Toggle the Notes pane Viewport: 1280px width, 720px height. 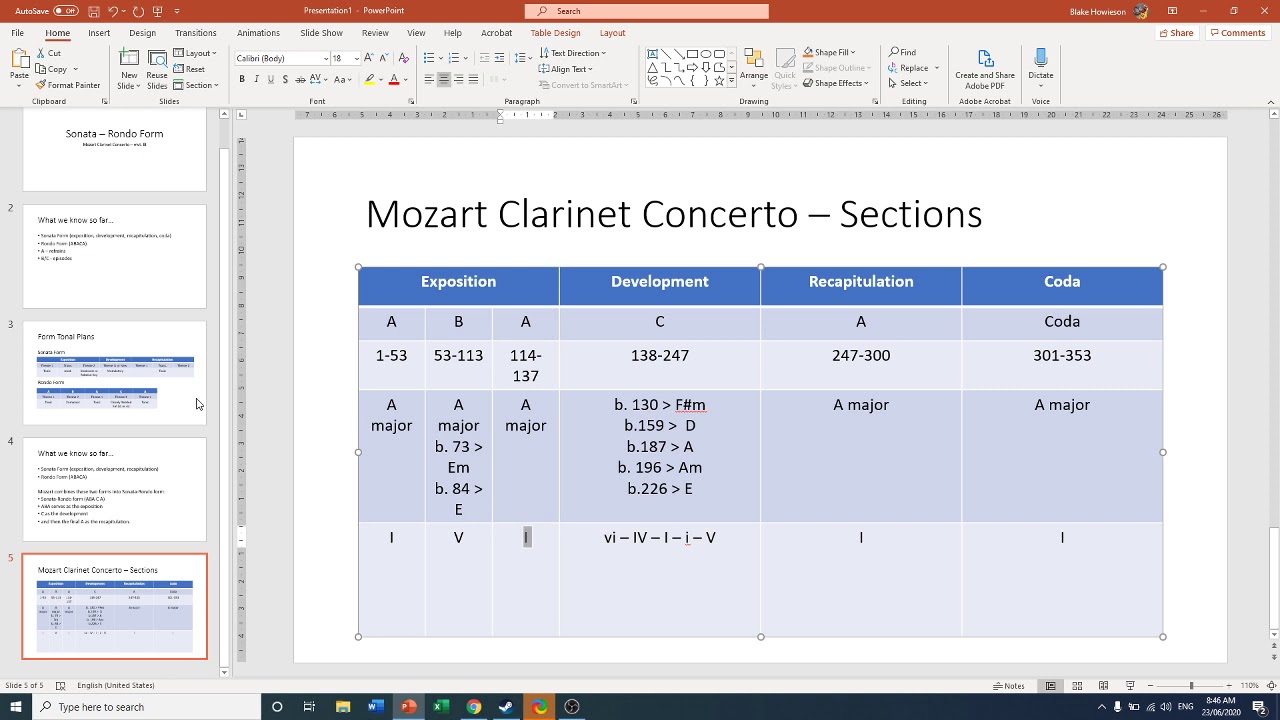pos(1009,686)
